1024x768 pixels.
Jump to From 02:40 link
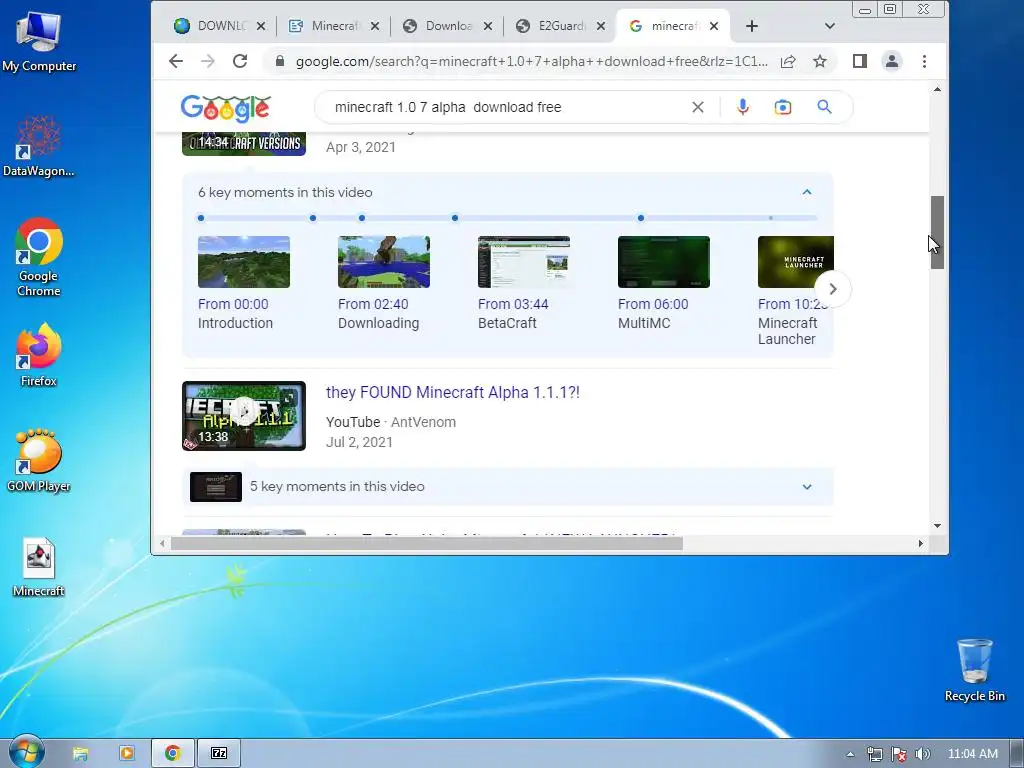pos(373,304)
